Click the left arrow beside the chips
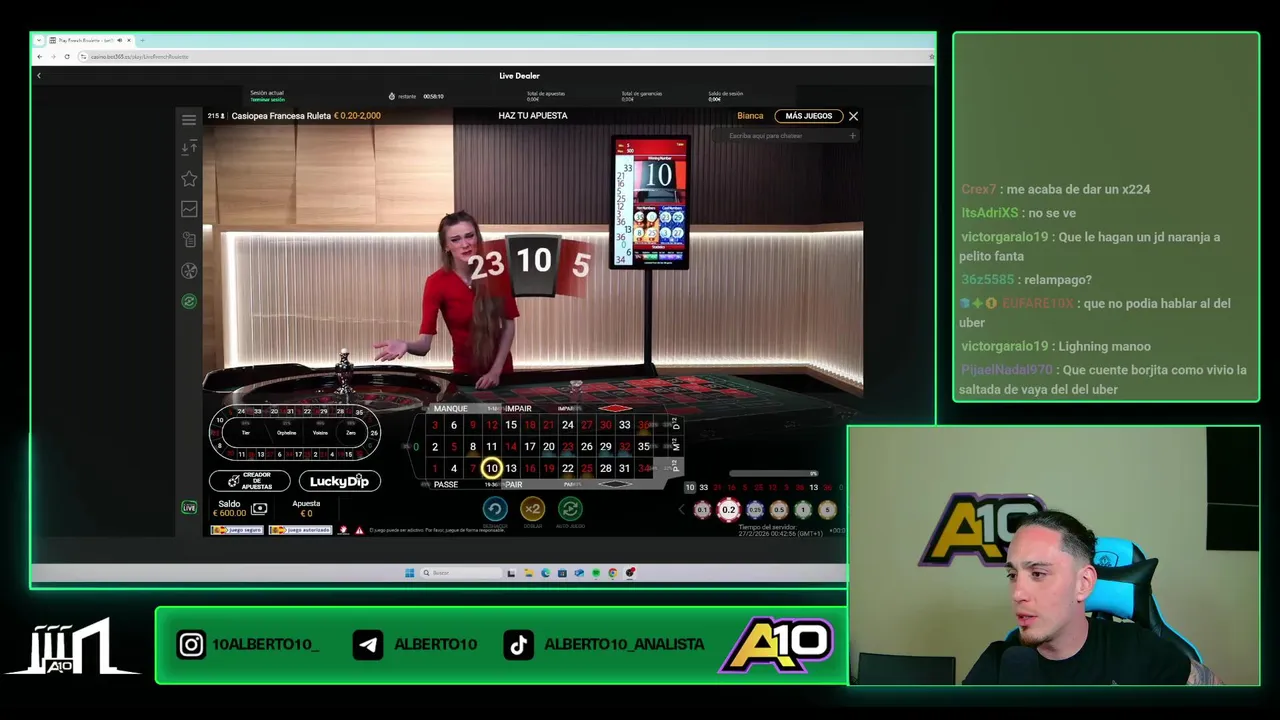The height and width of the screenshot is (720, 1280). point(682,510)
